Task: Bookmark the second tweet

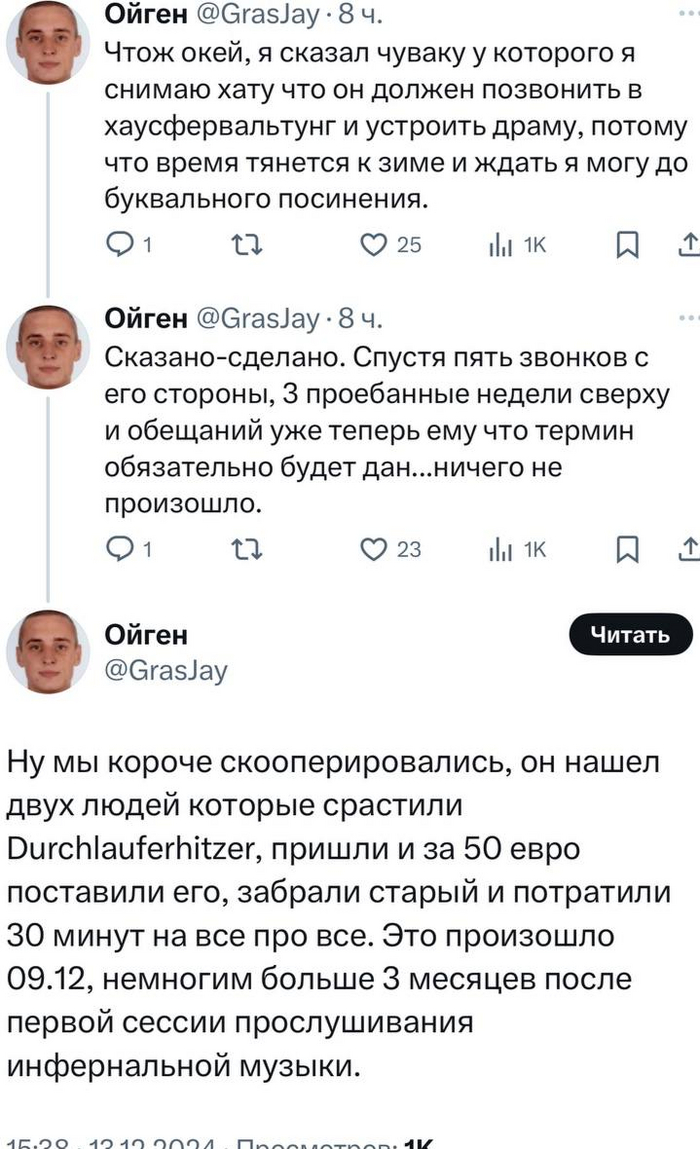Action: [x=627, y=549]
